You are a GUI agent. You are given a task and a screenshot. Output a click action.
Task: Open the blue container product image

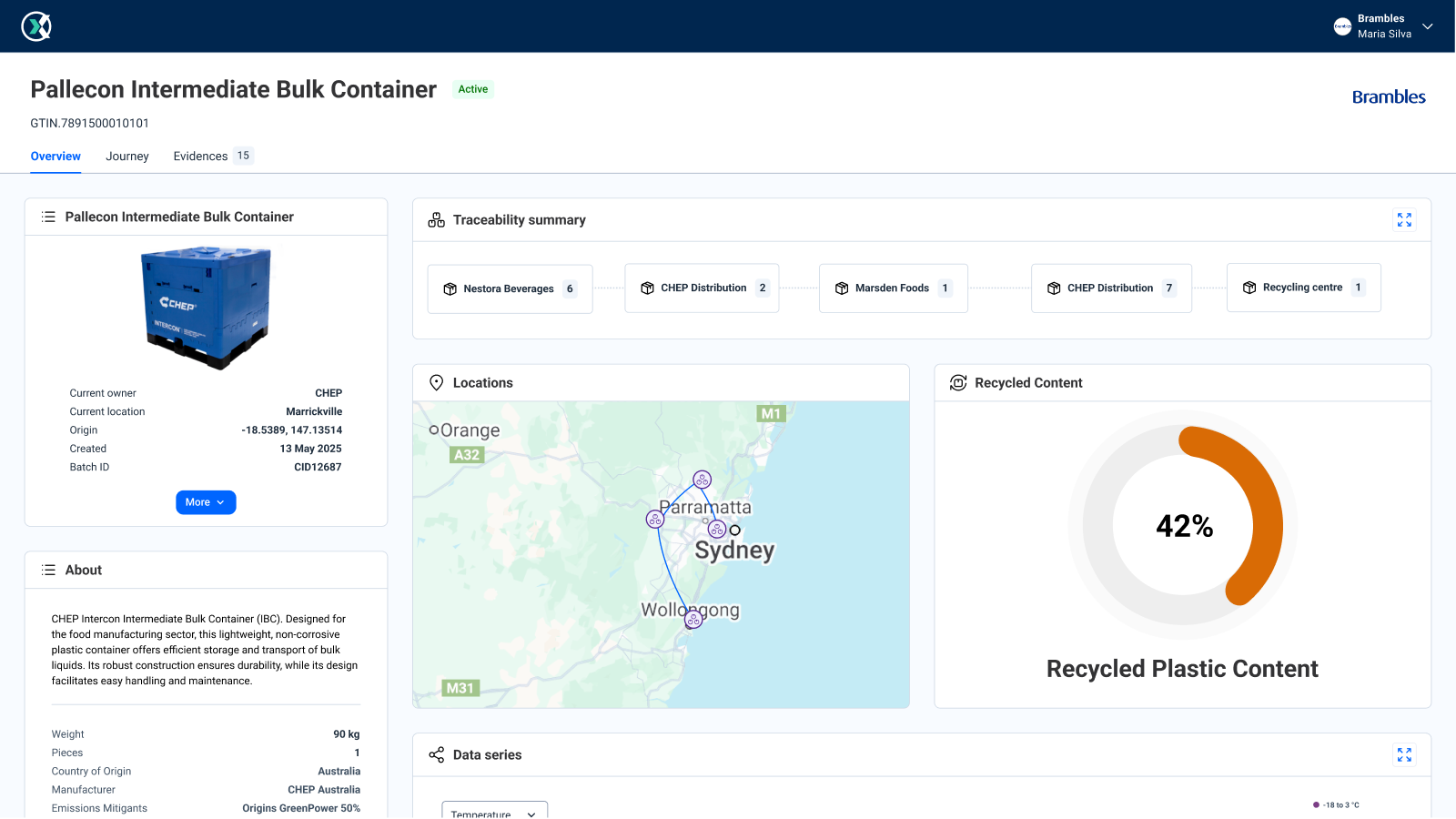coord(206,308)
